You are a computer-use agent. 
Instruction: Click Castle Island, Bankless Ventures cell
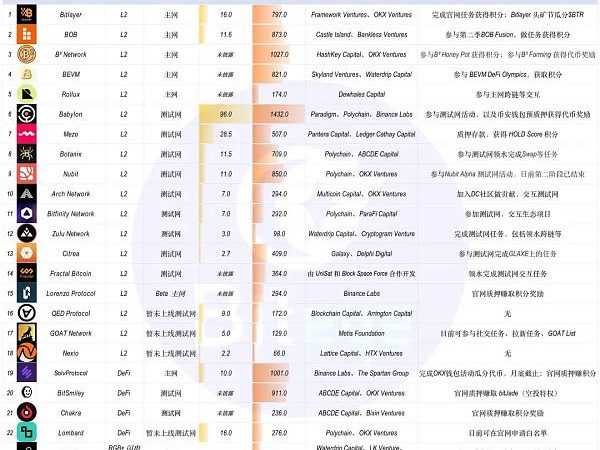coord(361,34)
